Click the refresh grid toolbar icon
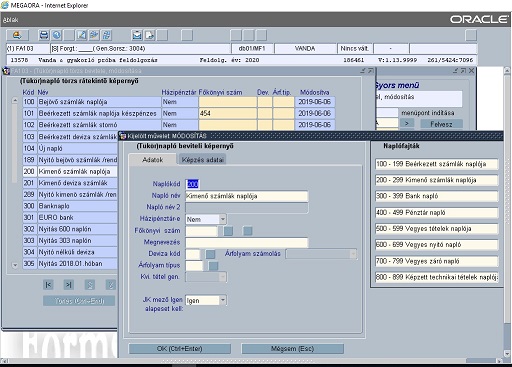The width and height of the screenshot is (512, 367). [107, 35]
